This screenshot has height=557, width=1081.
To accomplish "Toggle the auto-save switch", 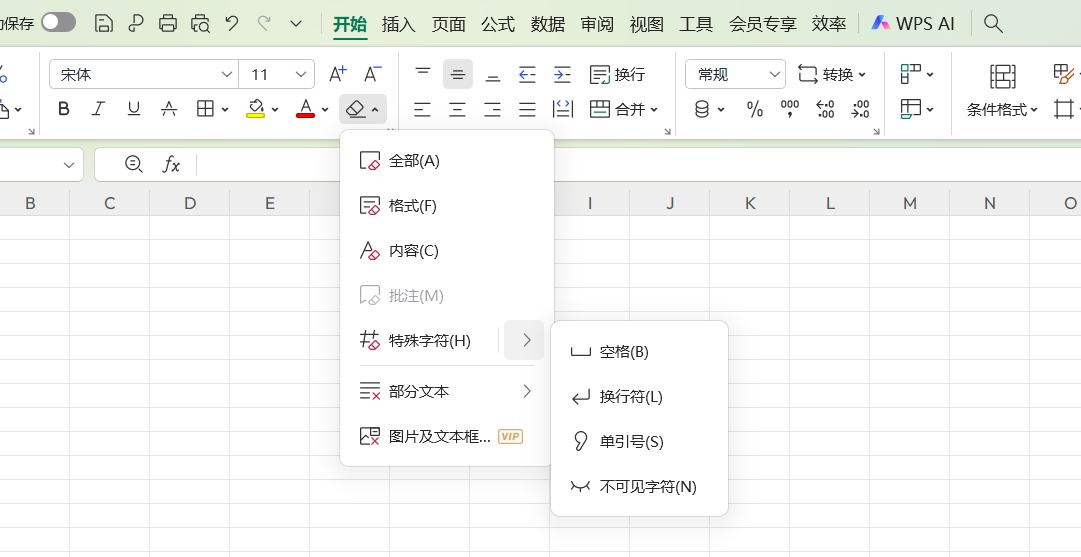I will coord(58,22).
